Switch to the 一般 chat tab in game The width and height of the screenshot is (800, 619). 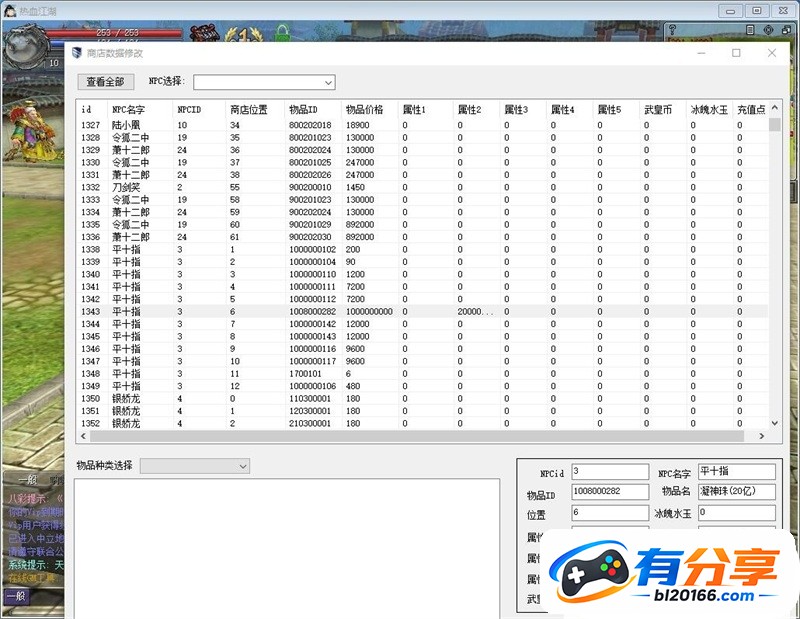[27, 480]
